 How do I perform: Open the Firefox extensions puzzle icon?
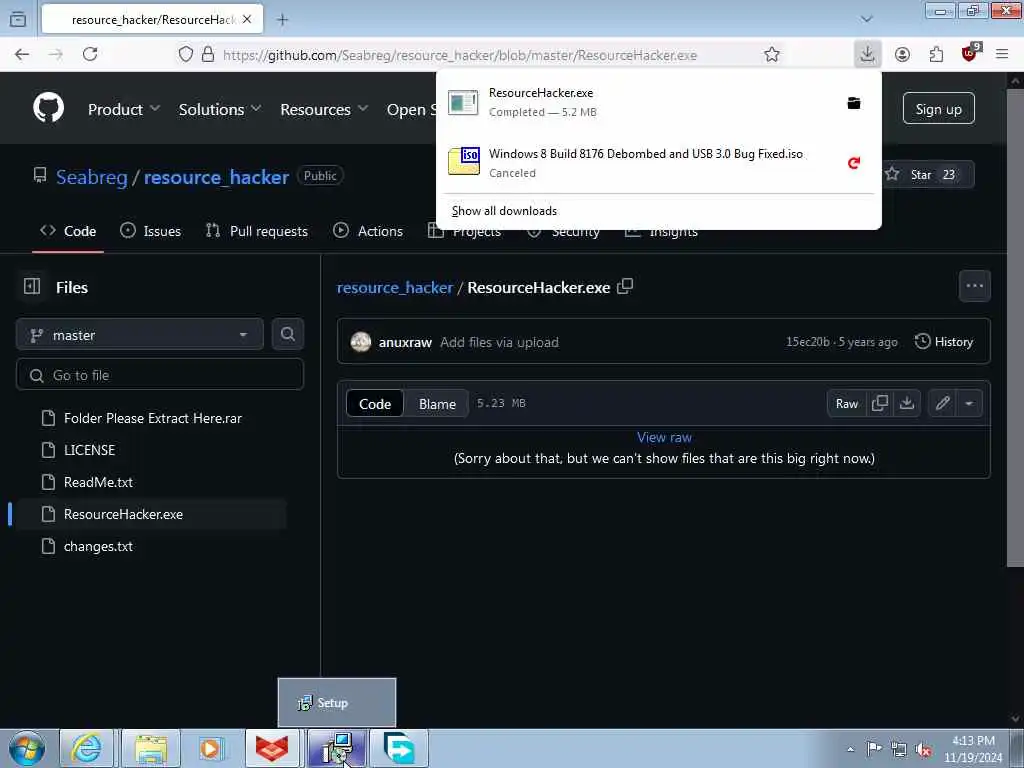[x=936, y=54]
